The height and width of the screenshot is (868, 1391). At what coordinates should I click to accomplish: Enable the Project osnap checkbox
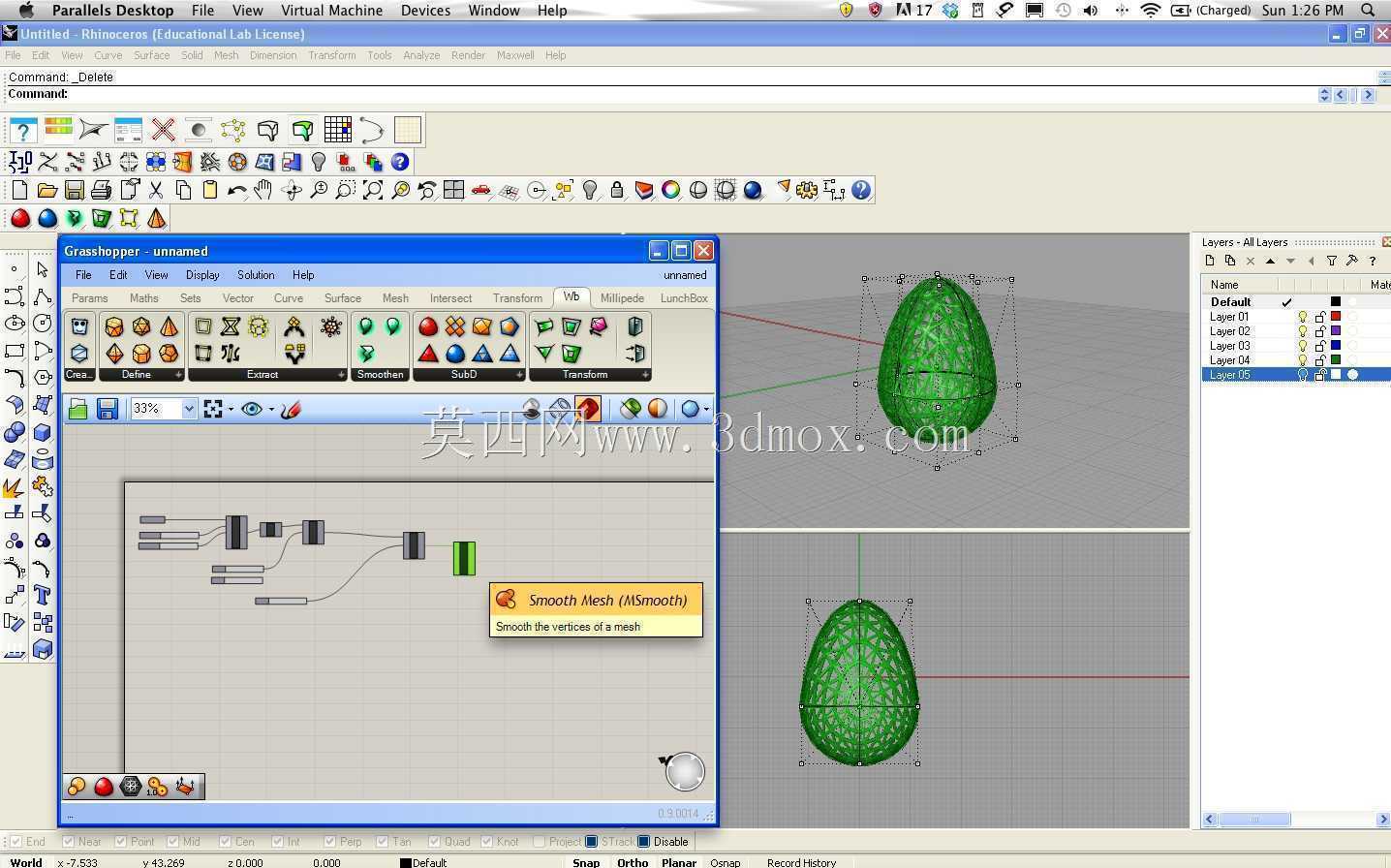(x=539, y=842)
